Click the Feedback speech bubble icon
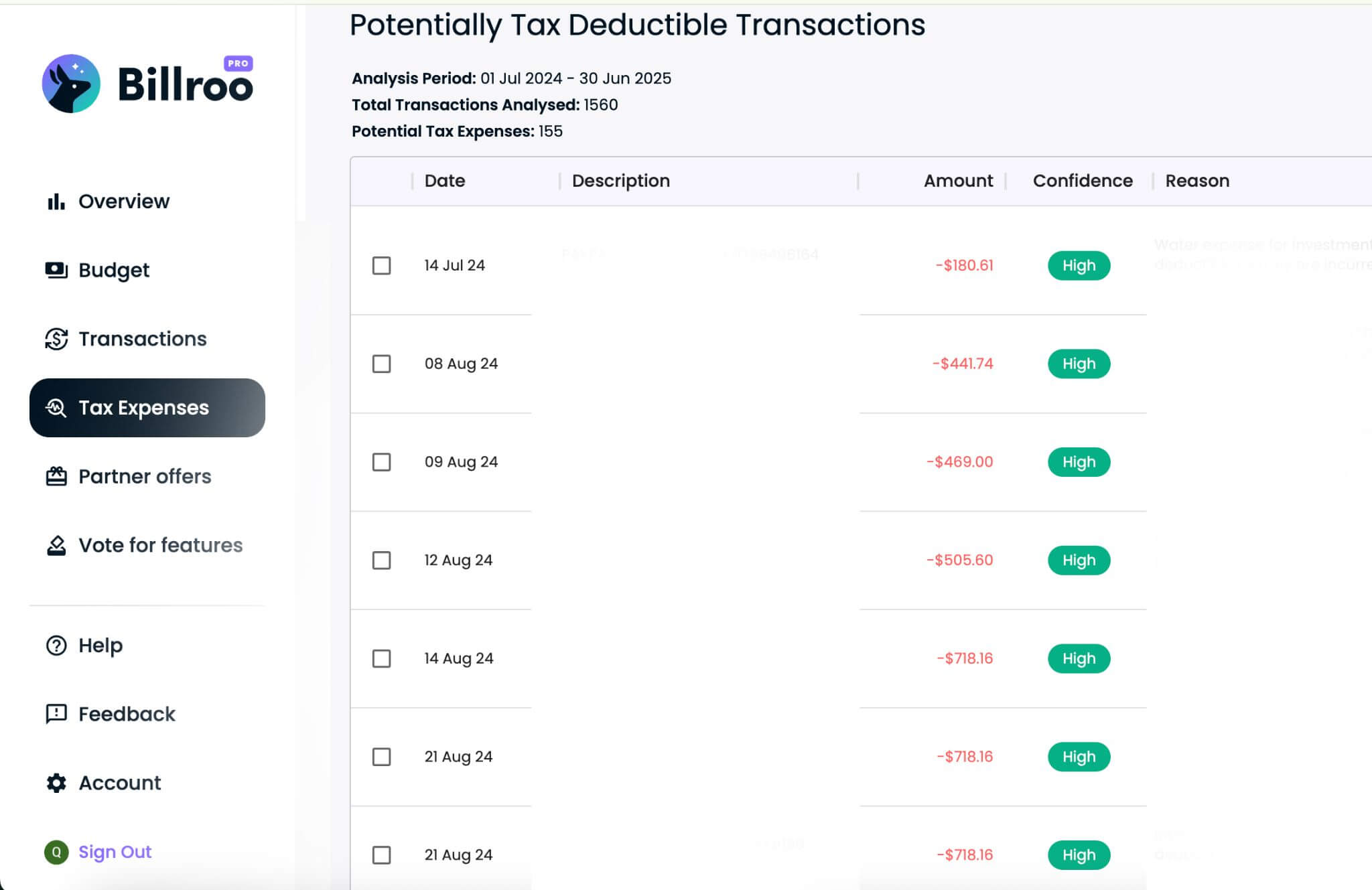 tap(56, 714)
